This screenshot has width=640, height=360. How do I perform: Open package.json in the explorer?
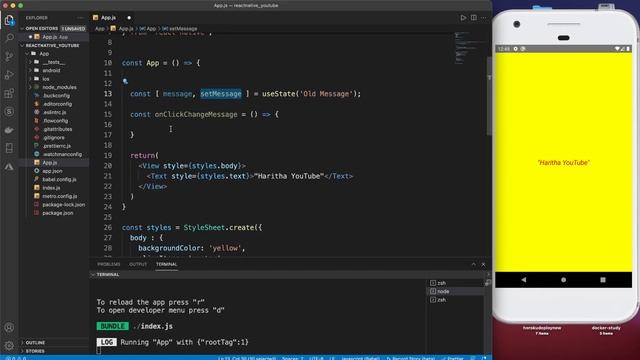pyautogui.click(x=58, y=213)
